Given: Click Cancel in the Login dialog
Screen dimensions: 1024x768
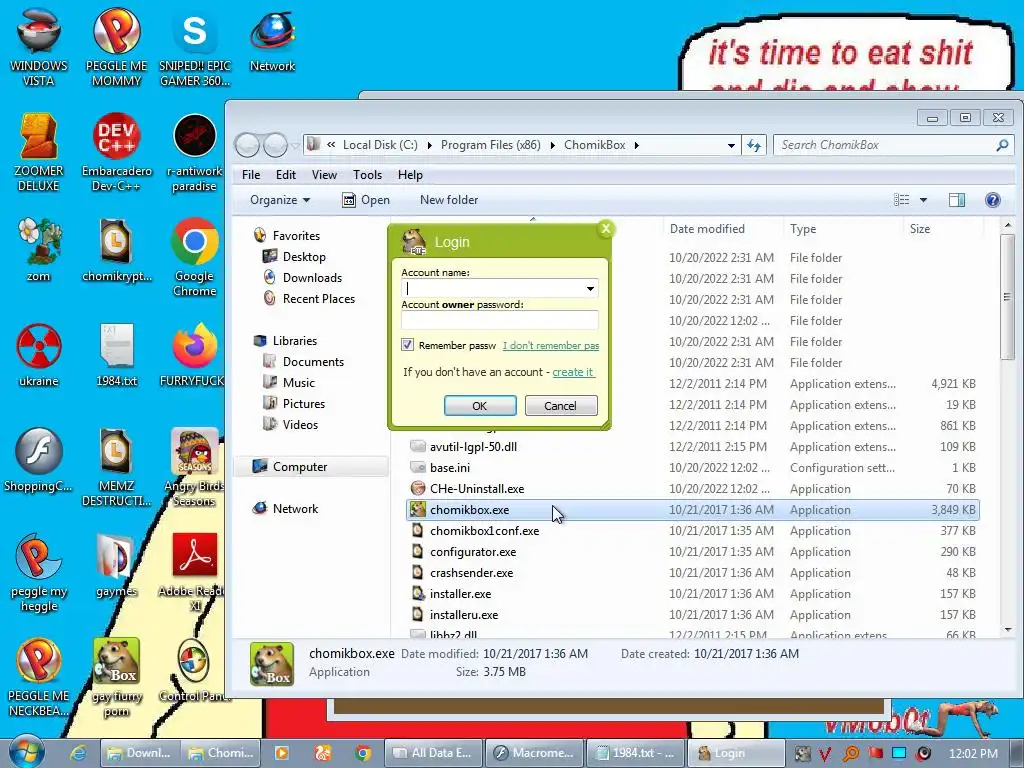Looking at the screenshot, I should point(561,406).
